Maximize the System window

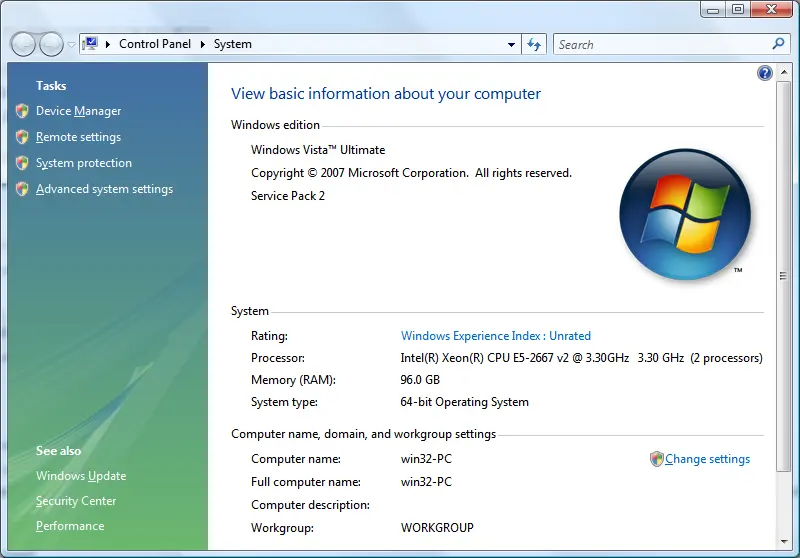pyautogui.click(x=738, y=9)
